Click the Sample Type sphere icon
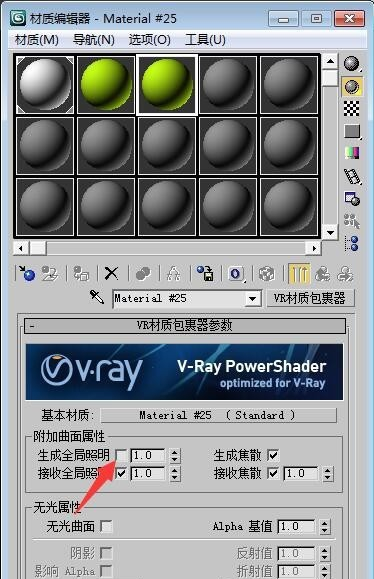The width and height of the screenshot is (374, 579). click(352, 64)
